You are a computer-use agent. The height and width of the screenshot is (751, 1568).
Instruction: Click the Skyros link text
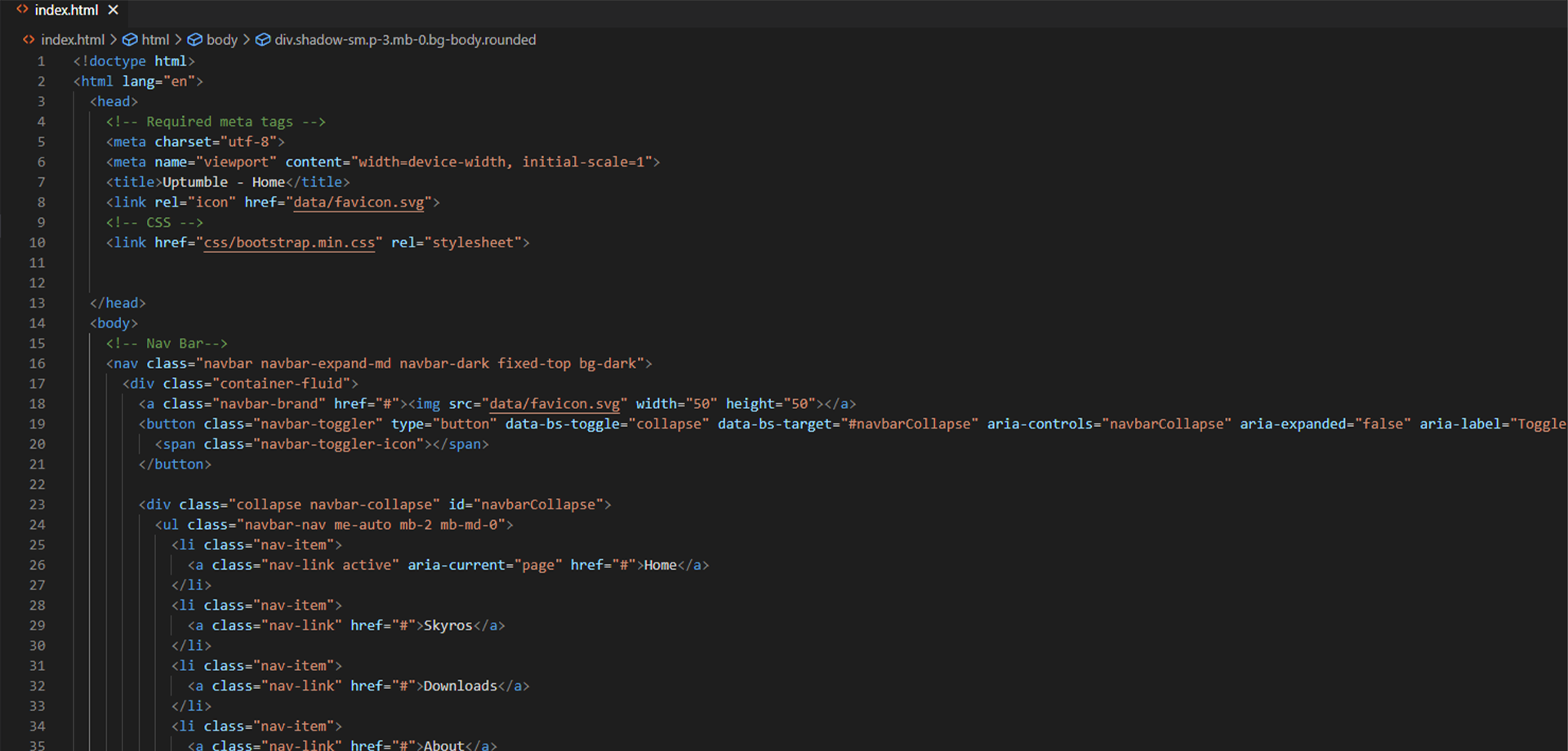[448, 625]
